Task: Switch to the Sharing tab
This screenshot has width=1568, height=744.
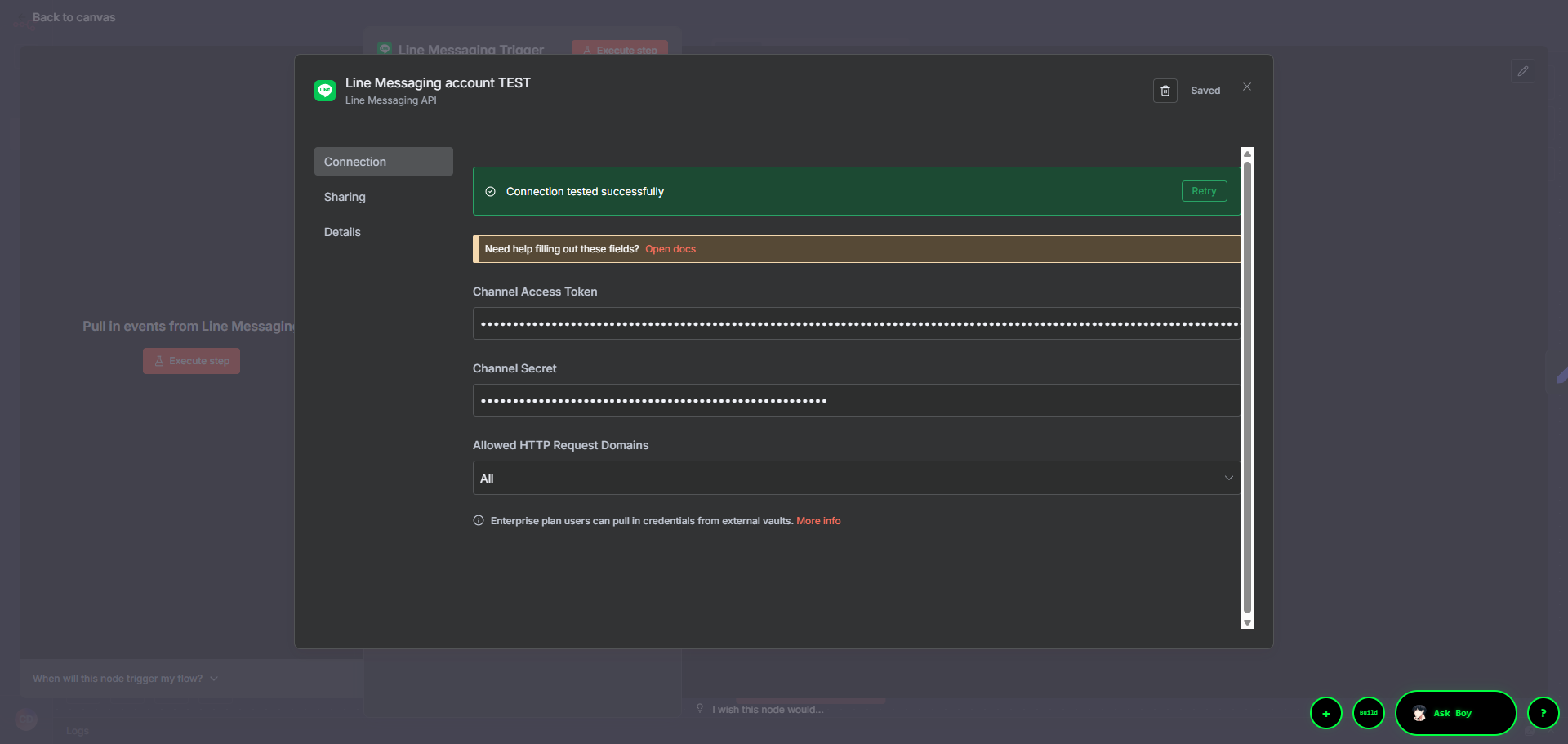Action: pyautogui.click(x=345, y=197)
